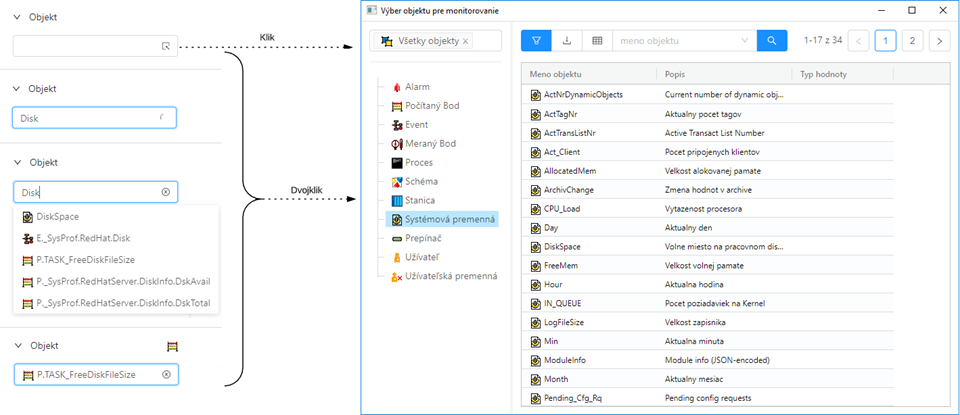Choose Užívateľská premenná in the tree
Viewport: 960px width, 415px height.
pyautogui.click(x=442, y=276)
